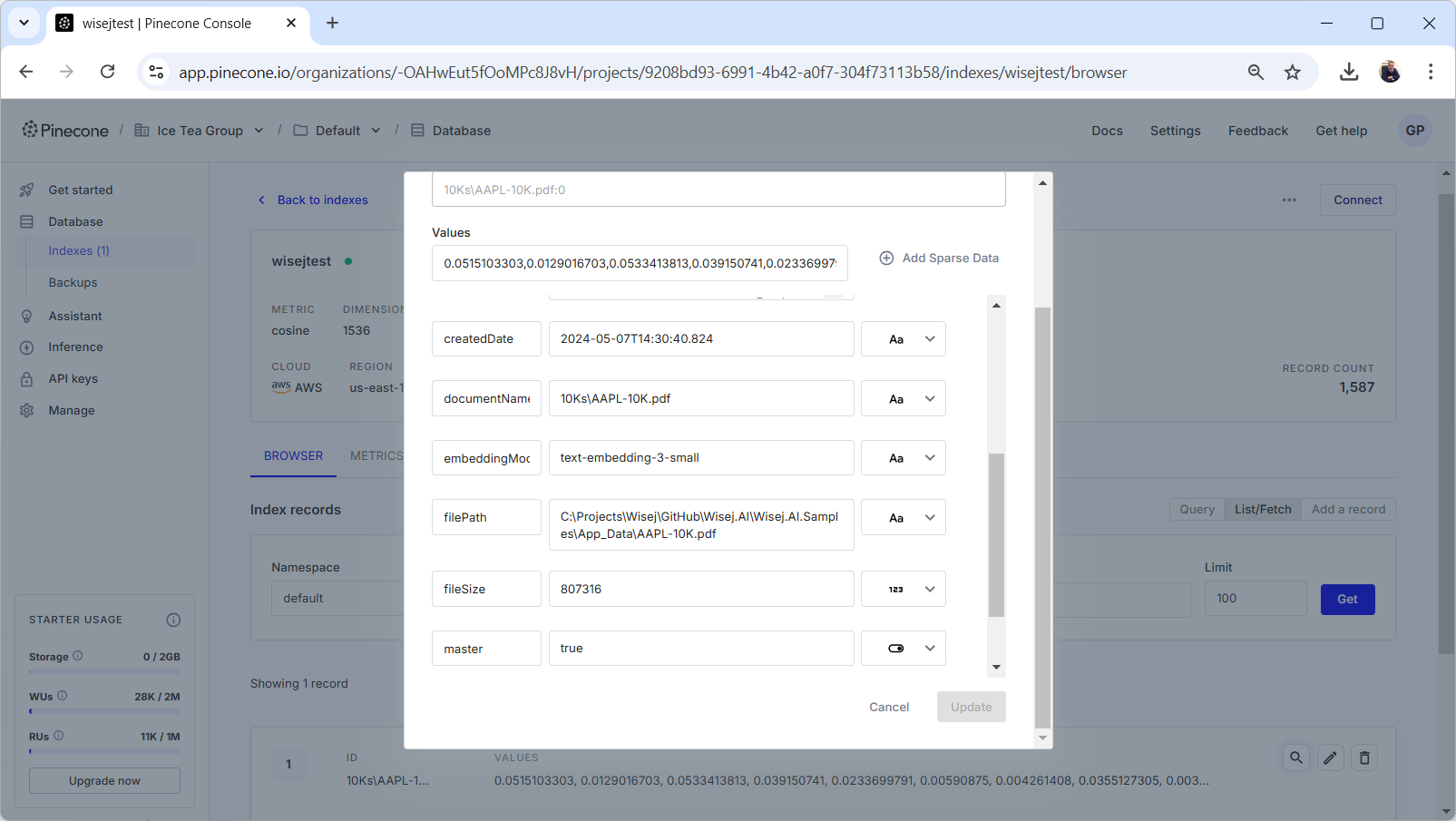Click the API keys lock icon
This screenshot has height=821, width=1456.
click(27, 379)
